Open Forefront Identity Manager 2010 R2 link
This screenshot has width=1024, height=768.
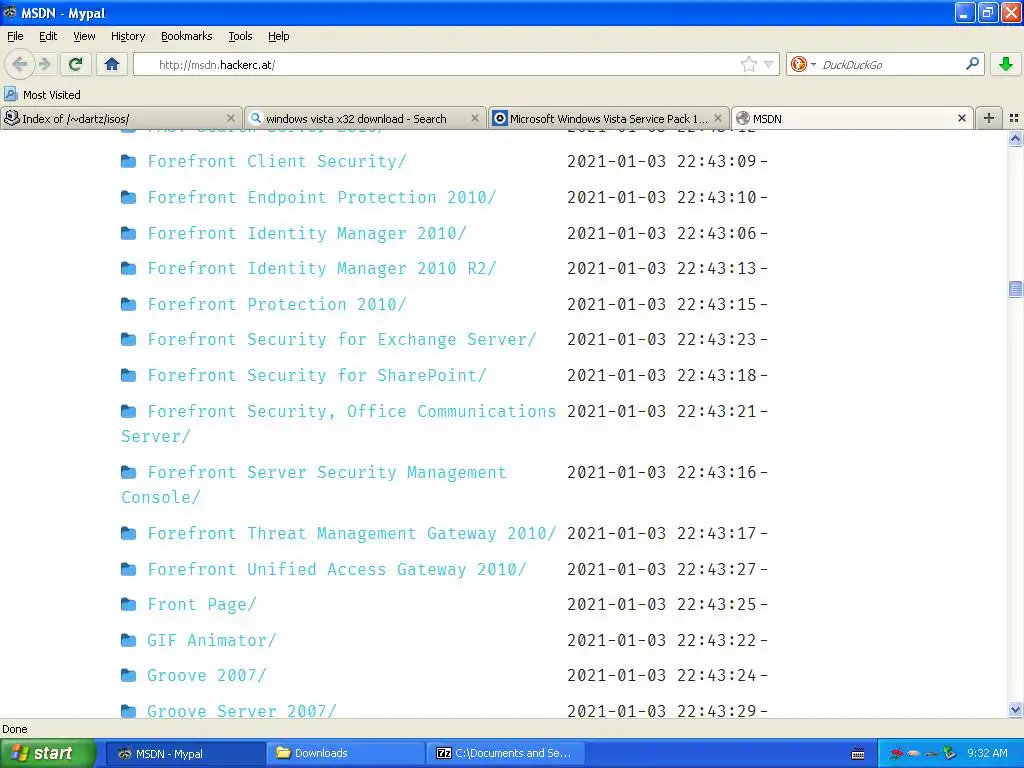322,268
